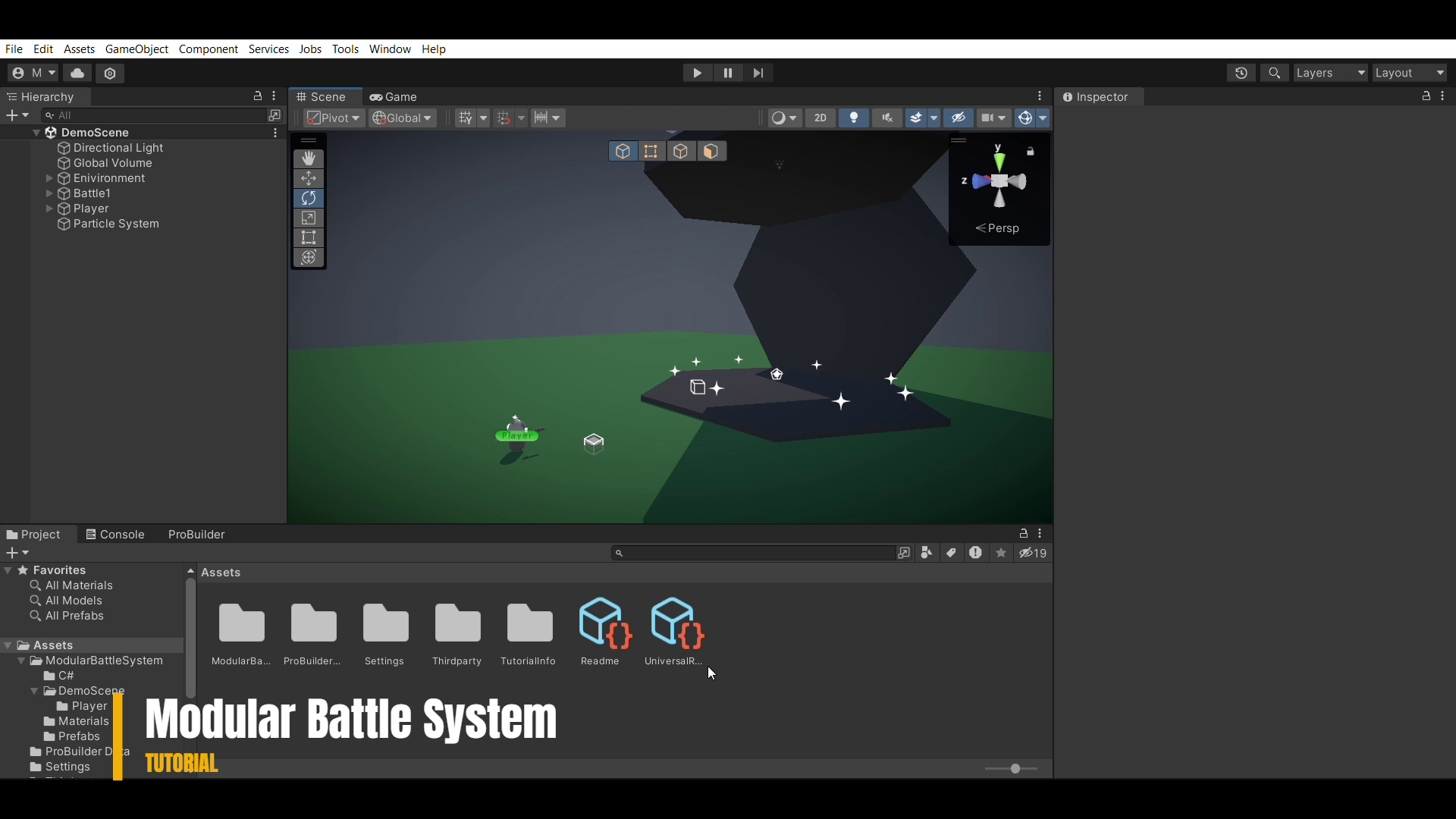Switch to the Console tab
1456x819 pixels.
pos(115,534)
